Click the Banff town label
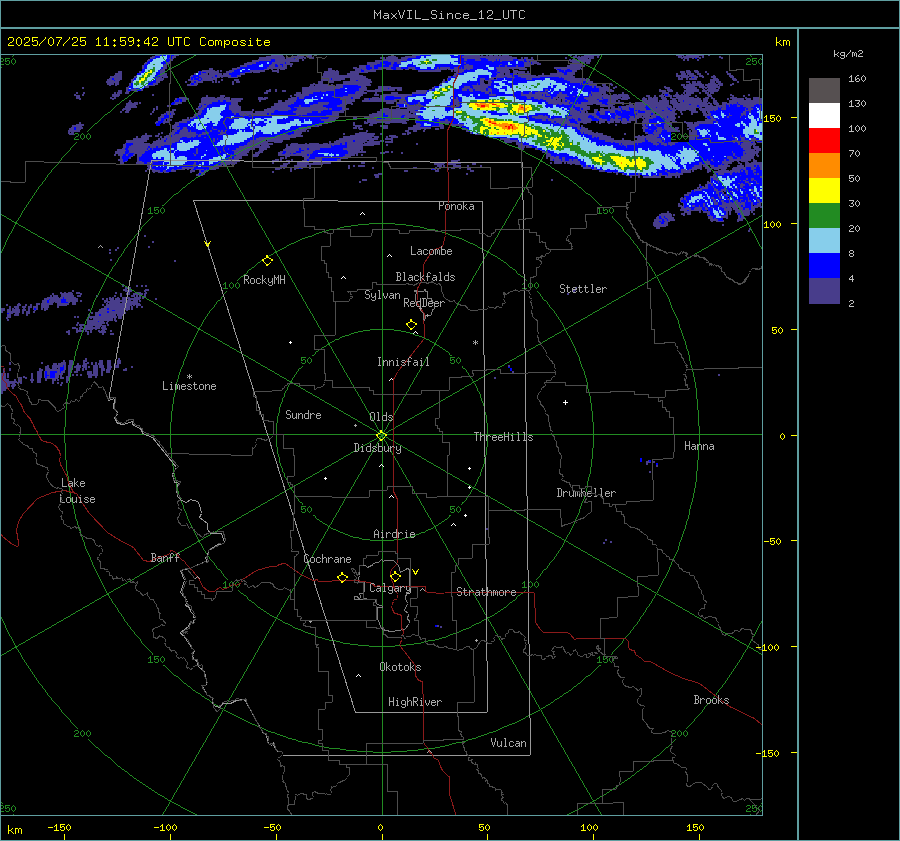 tap(165, 557)
